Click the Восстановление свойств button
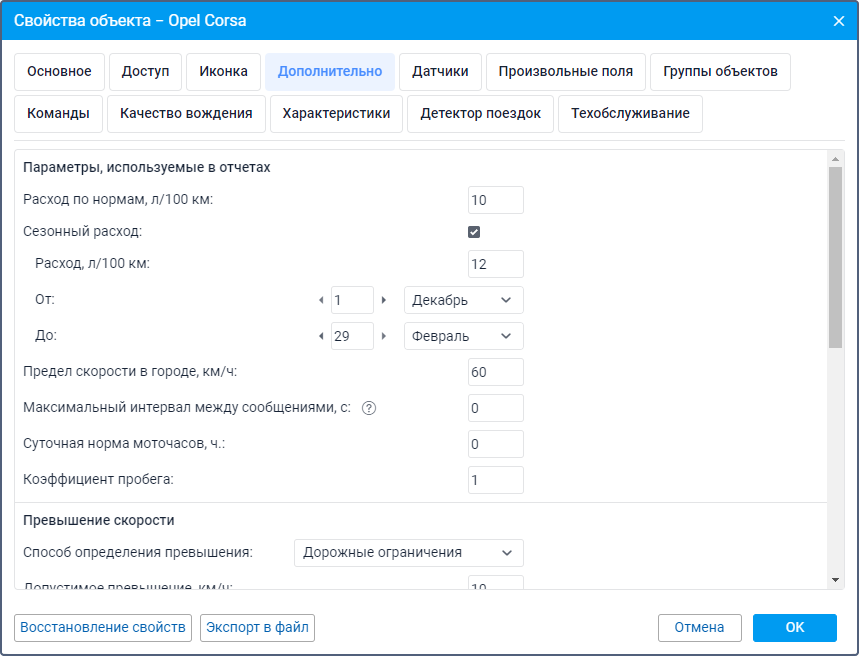859x656 pixels. [103, 628]
